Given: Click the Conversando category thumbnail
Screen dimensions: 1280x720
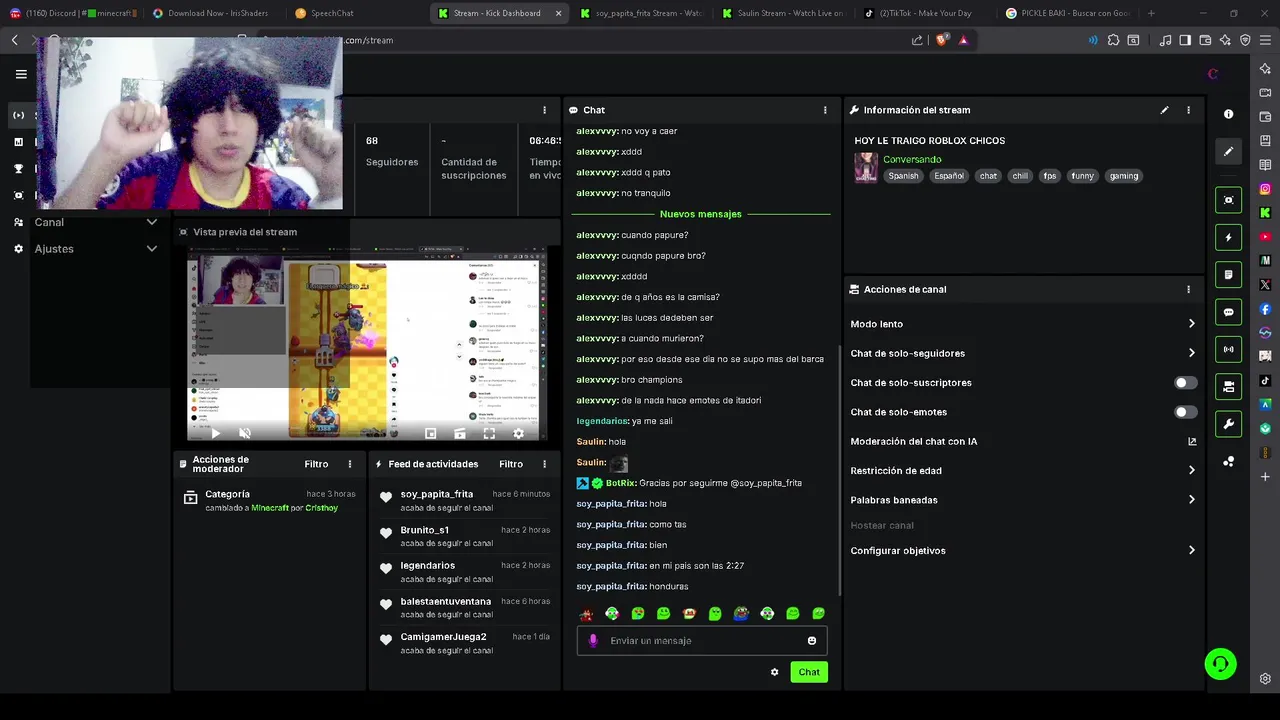Looking at the screenshot, I should tap(866, 168).
